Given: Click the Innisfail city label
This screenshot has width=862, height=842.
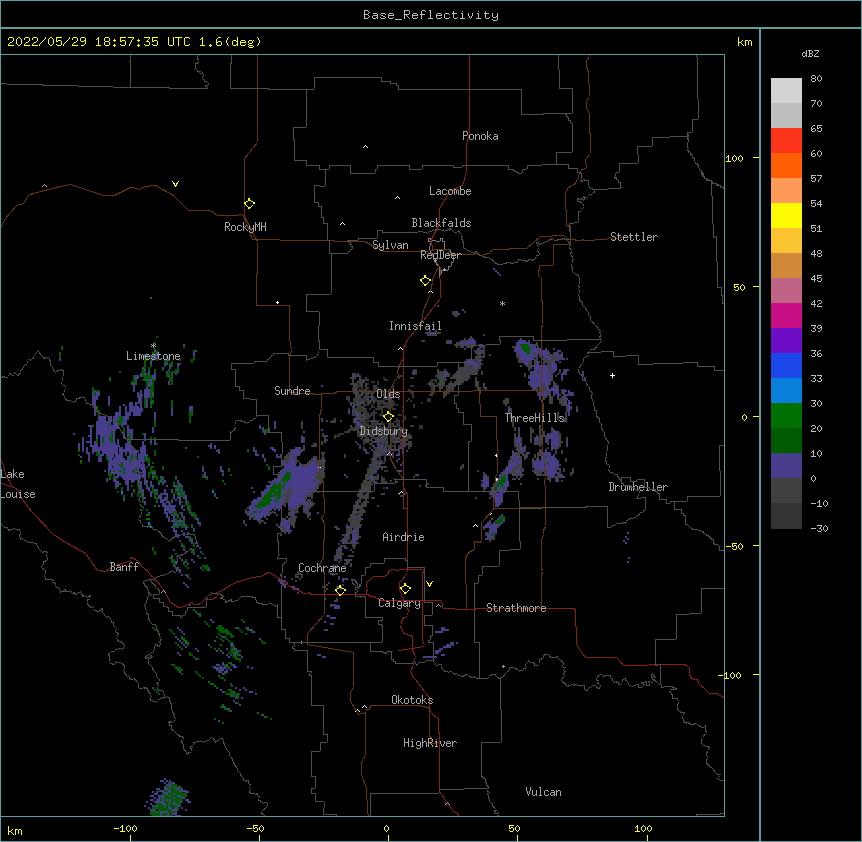Looking at the screenshot, I should (x=415, y=326).
